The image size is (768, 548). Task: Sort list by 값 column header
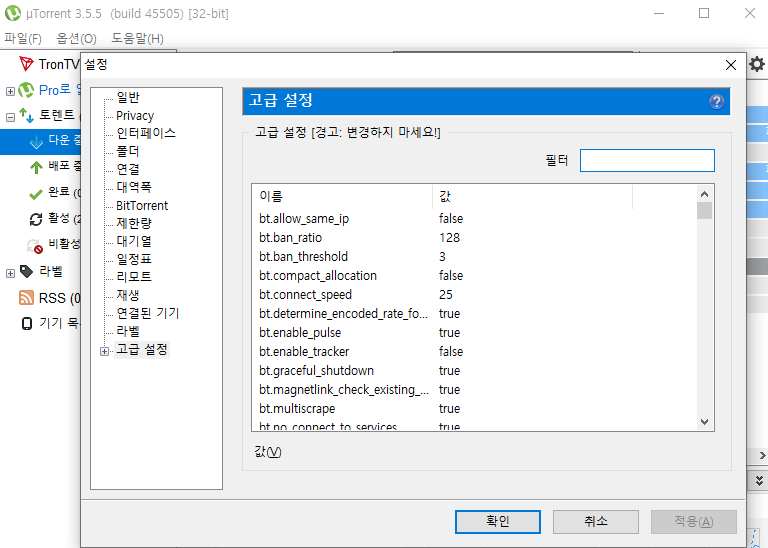(x=532, y=196)
